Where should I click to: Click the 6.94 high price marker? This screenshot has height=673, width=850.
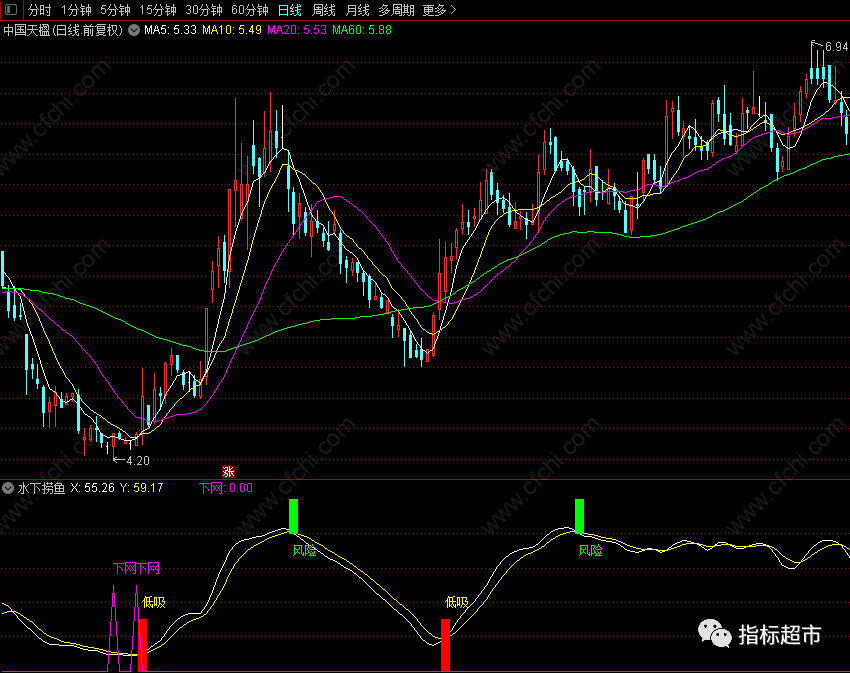point(836,47)
